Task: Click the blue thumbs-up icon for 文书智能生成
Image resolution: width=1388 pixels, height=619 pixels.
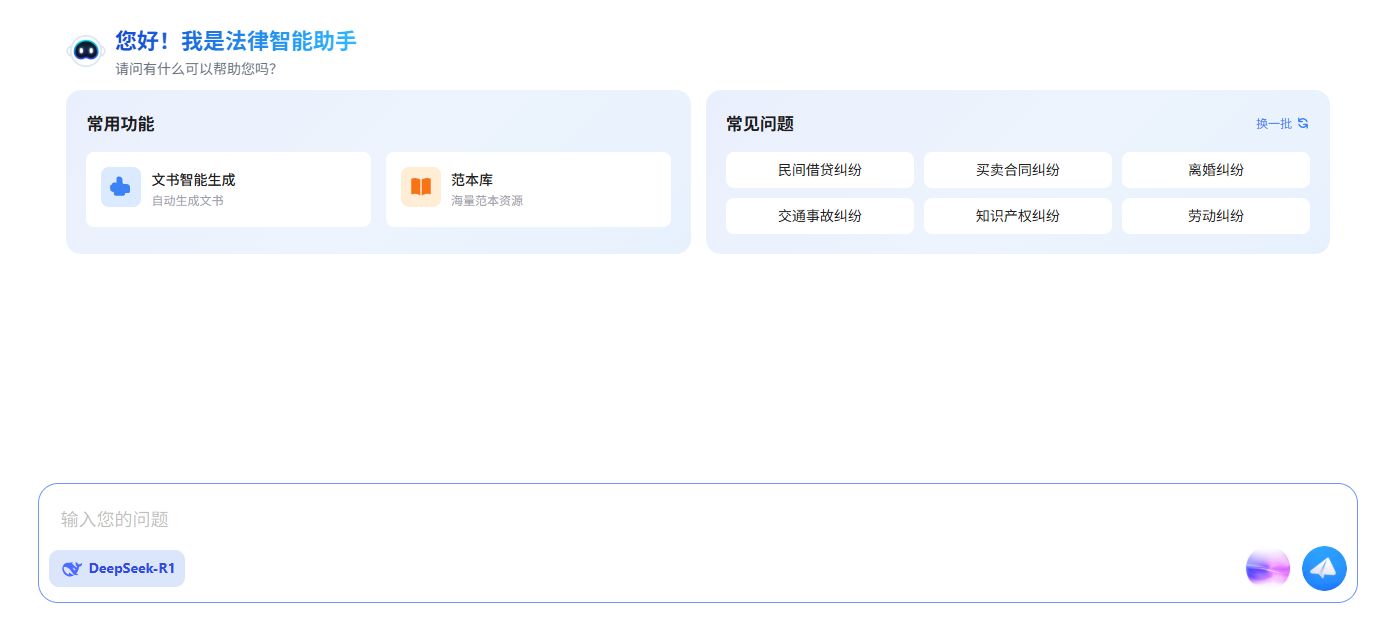Action: [x=121, y=187]
